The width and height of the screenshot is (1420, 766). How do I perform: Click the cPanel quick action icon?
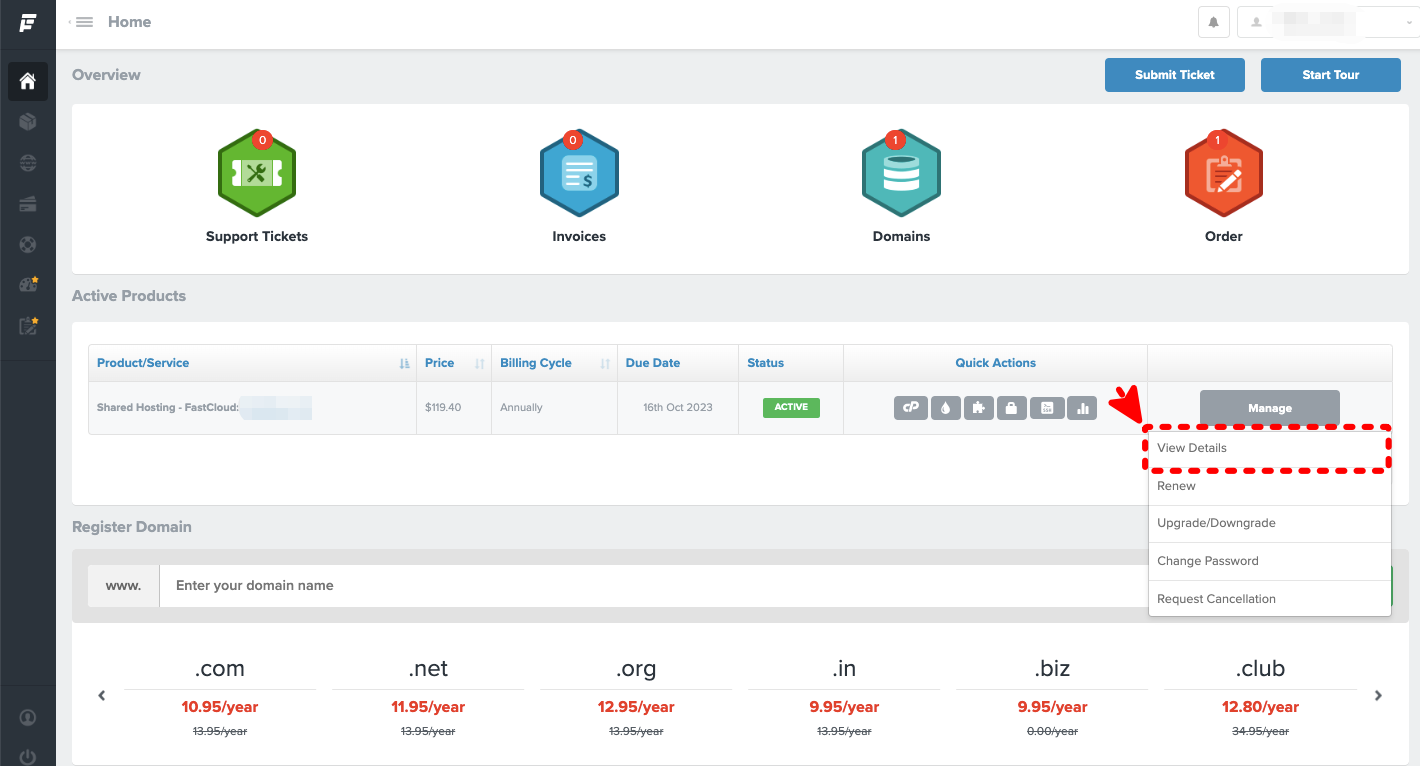(910, 408)
